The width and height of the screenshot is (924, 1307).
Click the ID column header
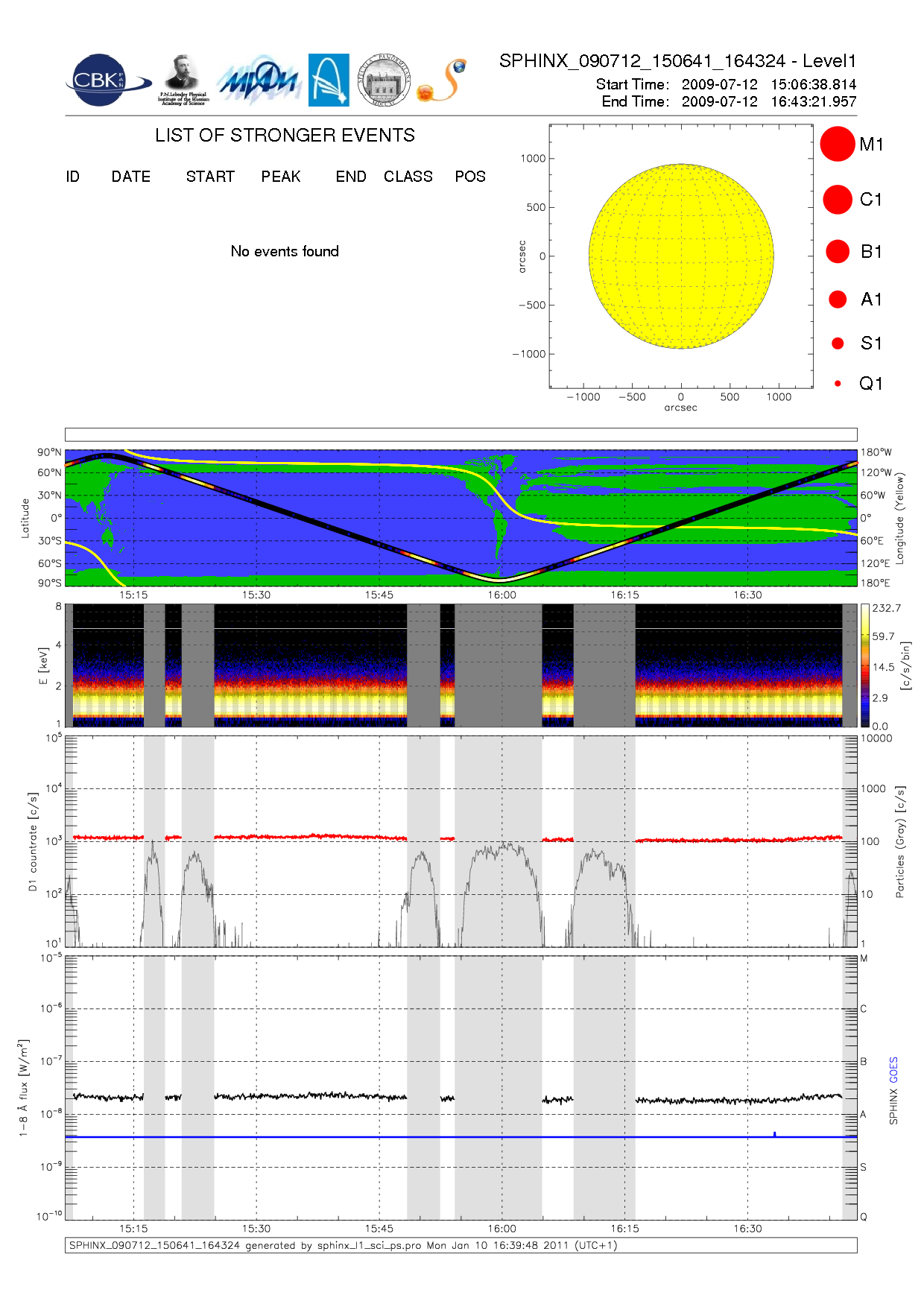[x=73, y=177]
